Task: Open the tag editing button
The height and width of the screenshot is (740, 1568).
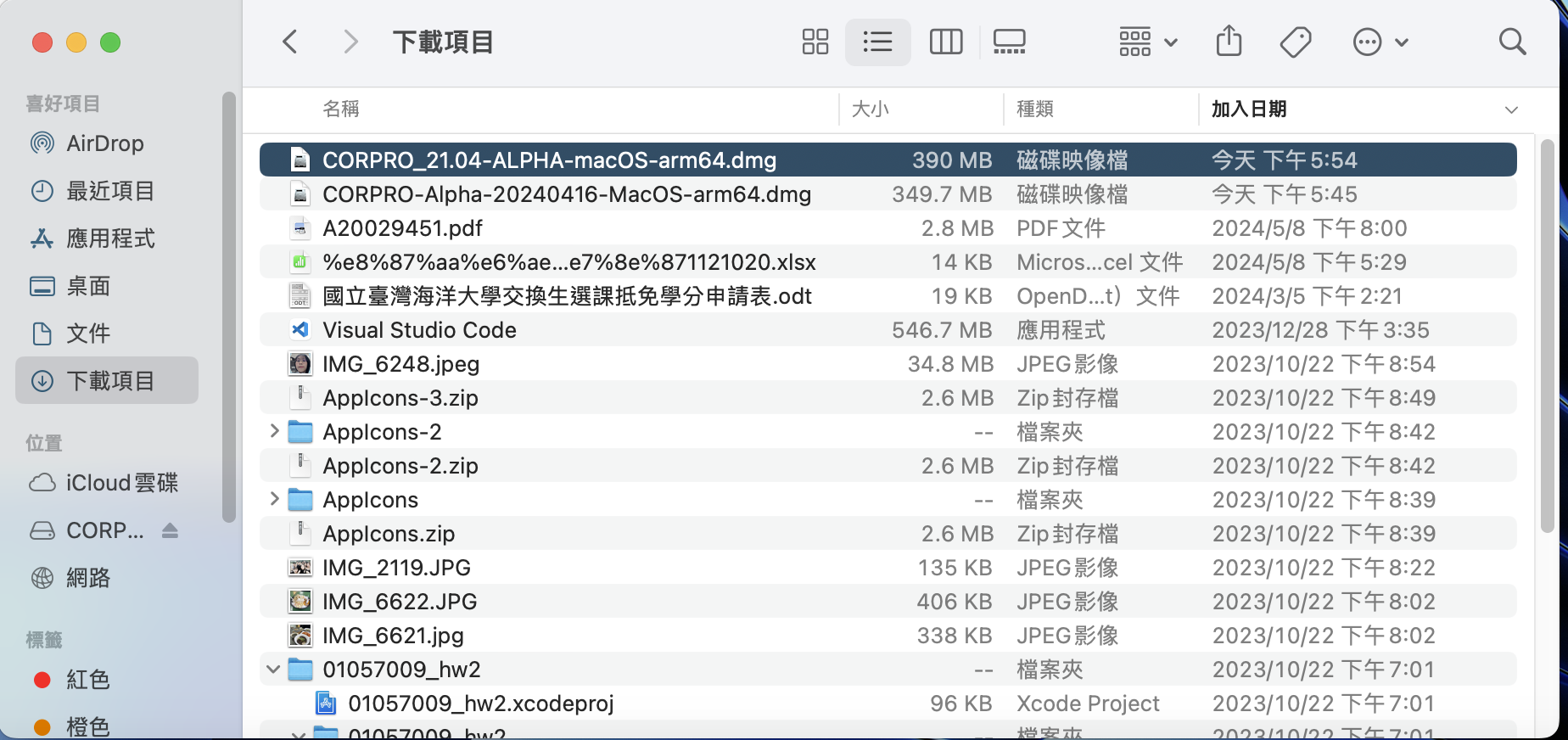Action: coord(1295,42)
